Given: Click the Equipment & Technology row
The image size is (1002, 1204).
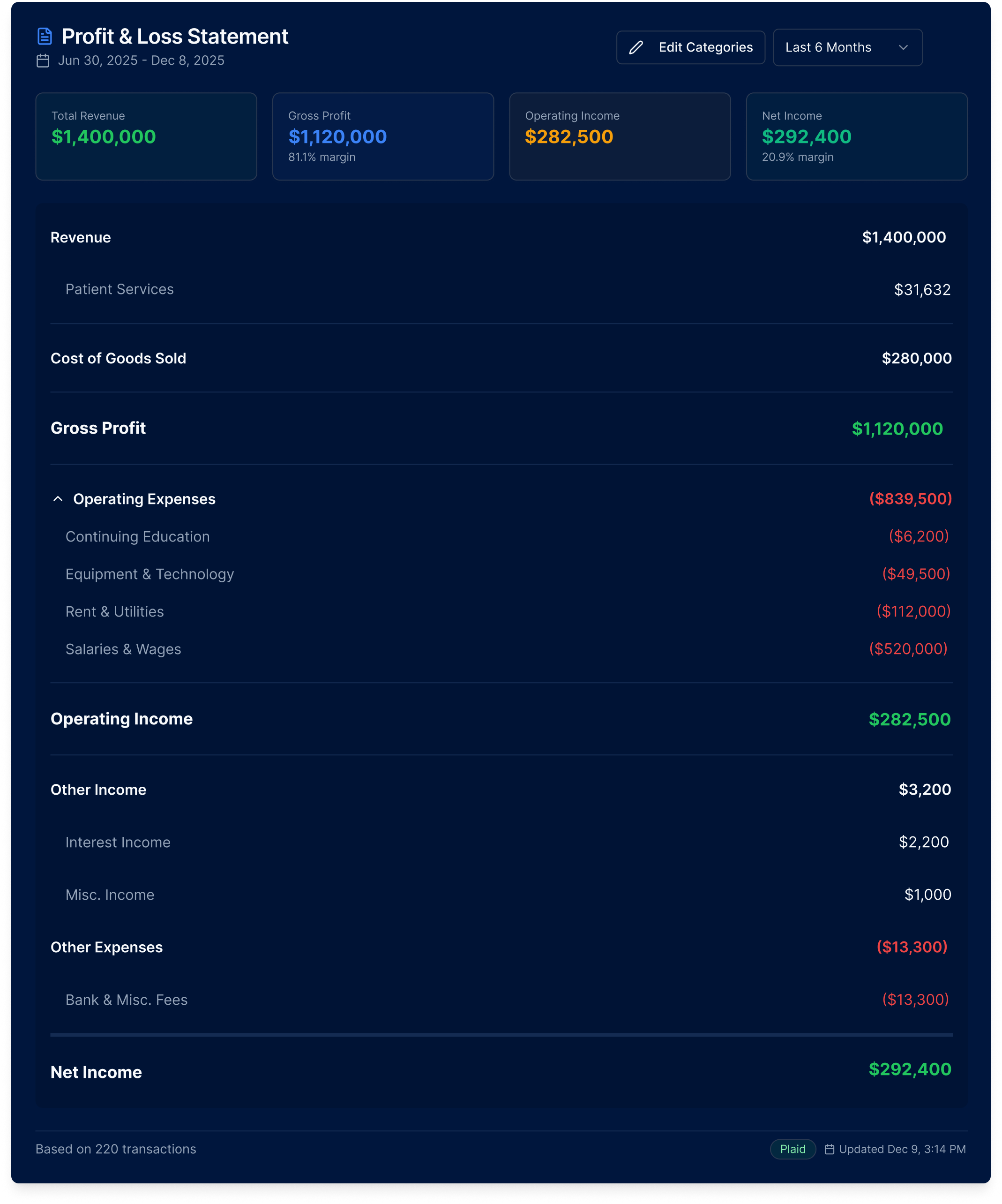Looking at the screenshot, I should point(150,574).
